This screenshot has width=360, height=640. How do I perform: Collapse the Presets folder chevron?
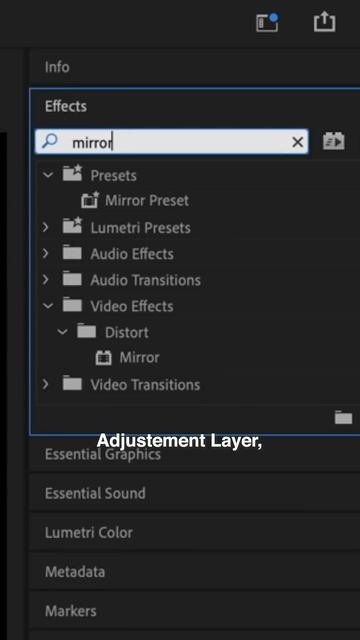click(x=48, y=175)
